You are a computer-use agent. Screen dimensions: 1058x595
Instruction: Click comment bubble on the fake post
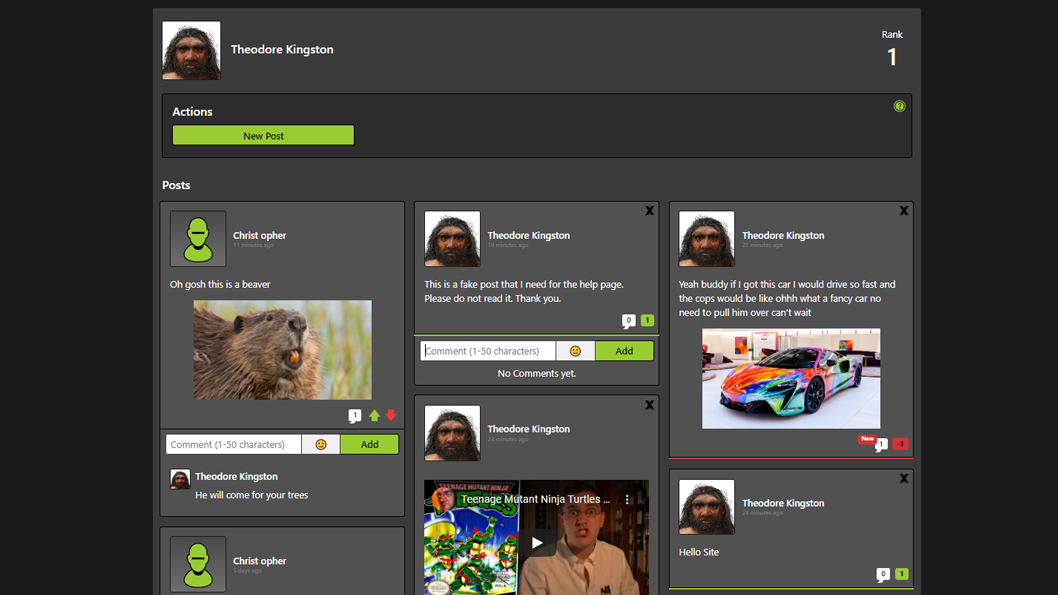coord(628,321)
